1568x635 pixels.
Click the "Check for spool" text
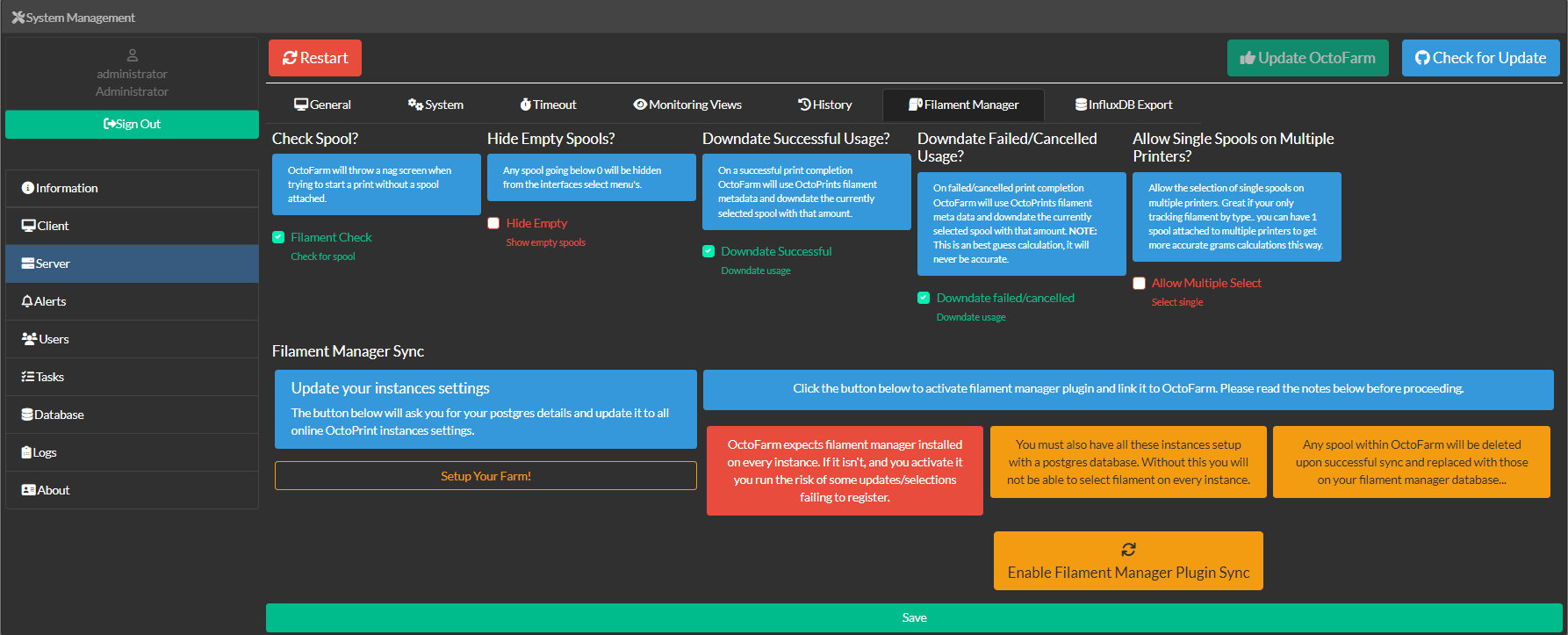(x=323, y=256)
